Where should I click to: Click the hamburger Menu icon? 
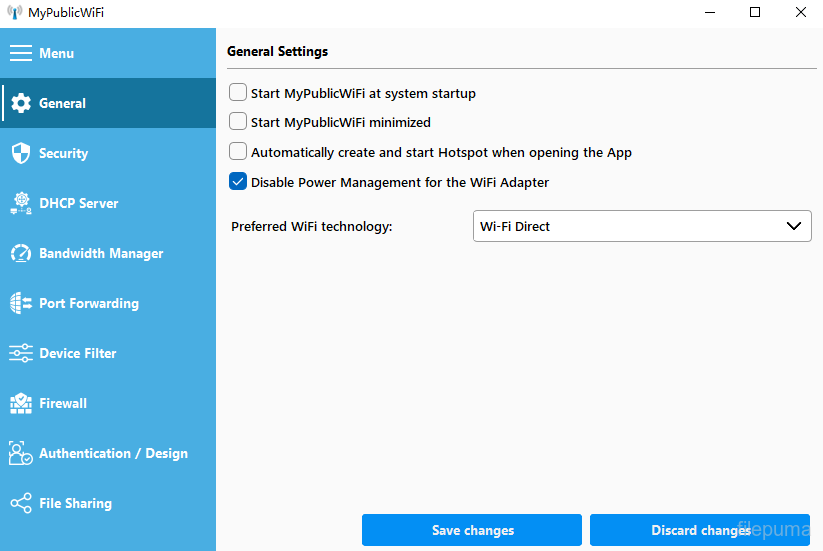[x=21, y=53]
